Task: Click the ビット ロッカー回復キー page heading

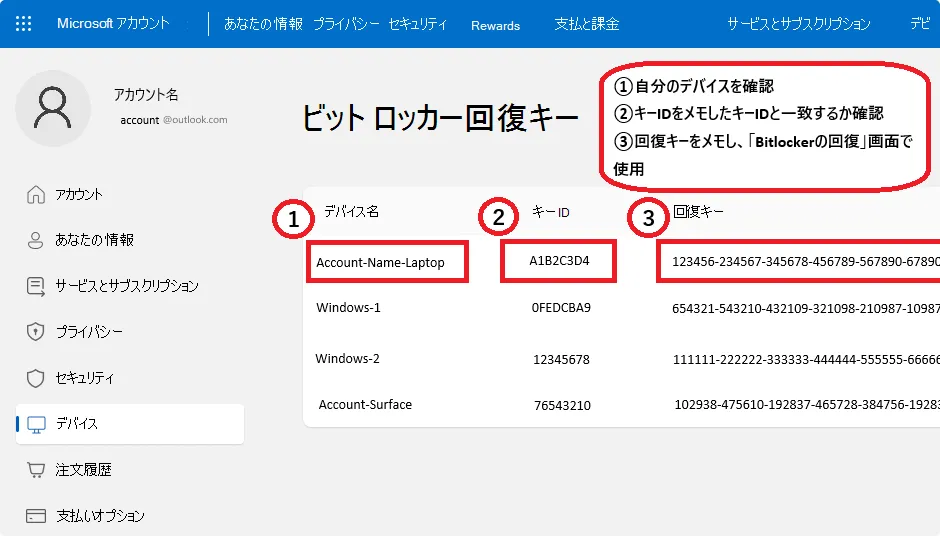Action: [x=439, y=118]
